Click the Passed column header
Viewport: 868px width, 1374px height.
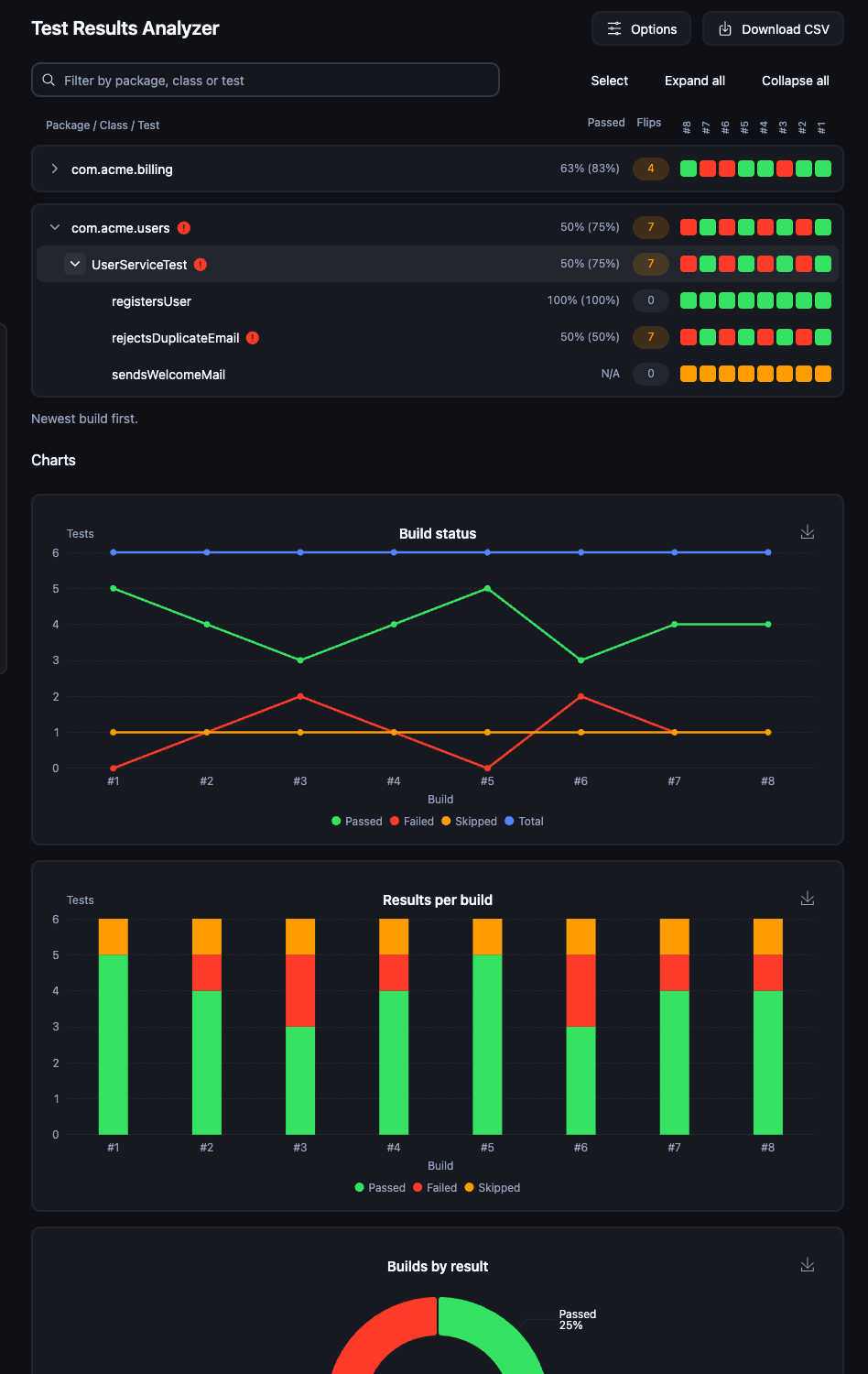click(606, 123)
